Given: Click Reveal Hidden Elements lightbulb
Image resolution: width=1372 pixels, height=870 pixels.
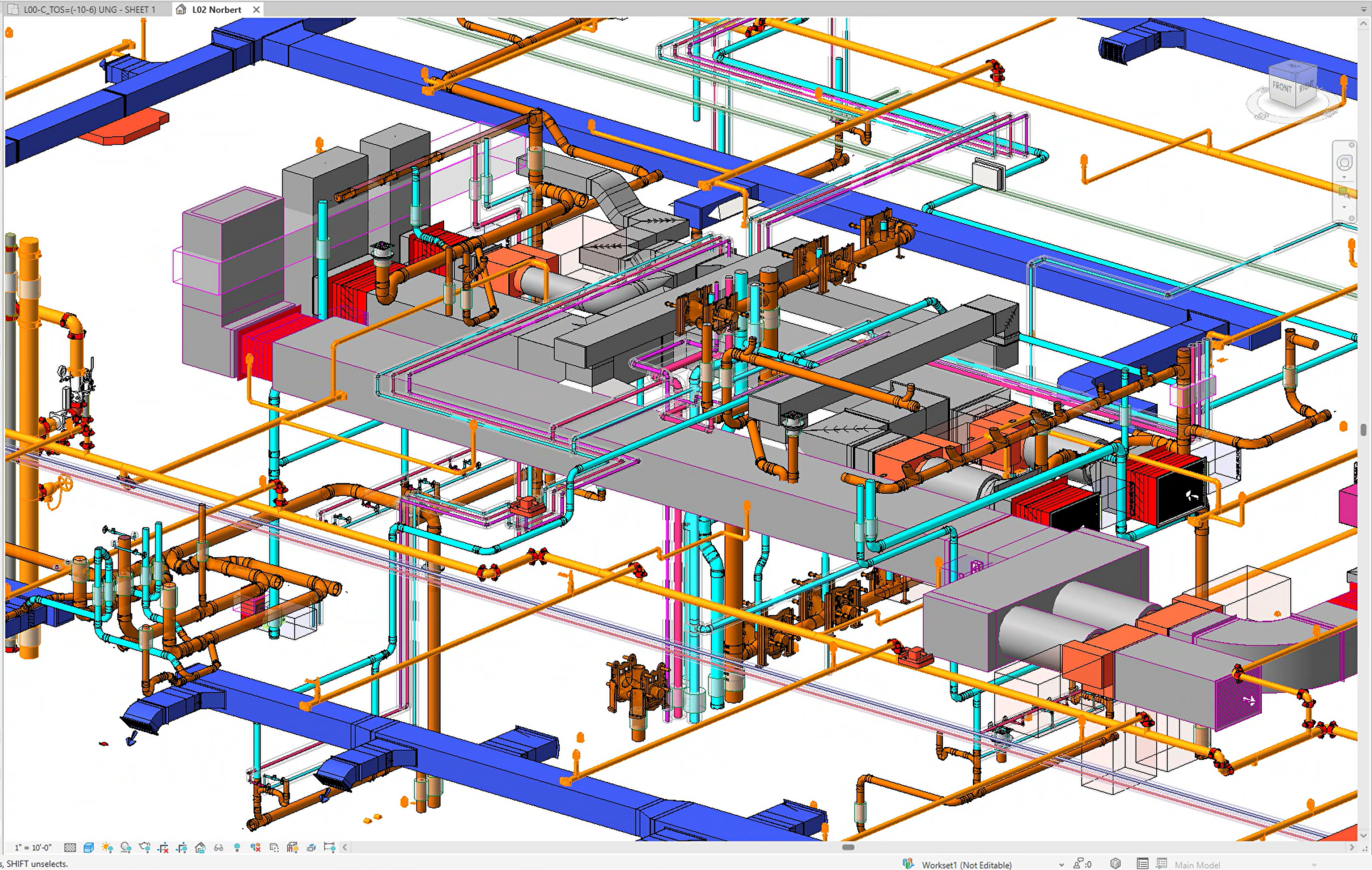Looking at the screenshot, I should 237,848.
